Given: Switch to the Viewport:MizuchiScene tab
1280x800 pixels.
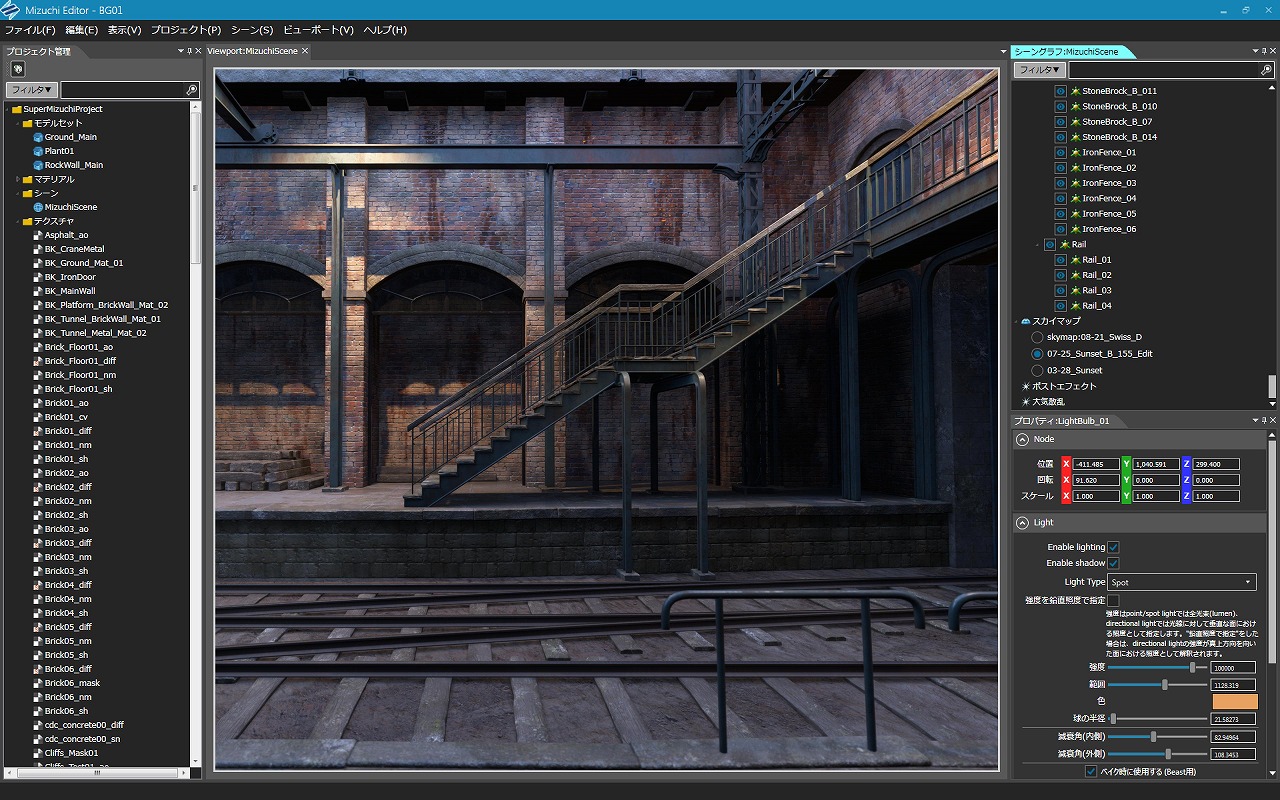Looking at the screenshot, I should (252, 51).
